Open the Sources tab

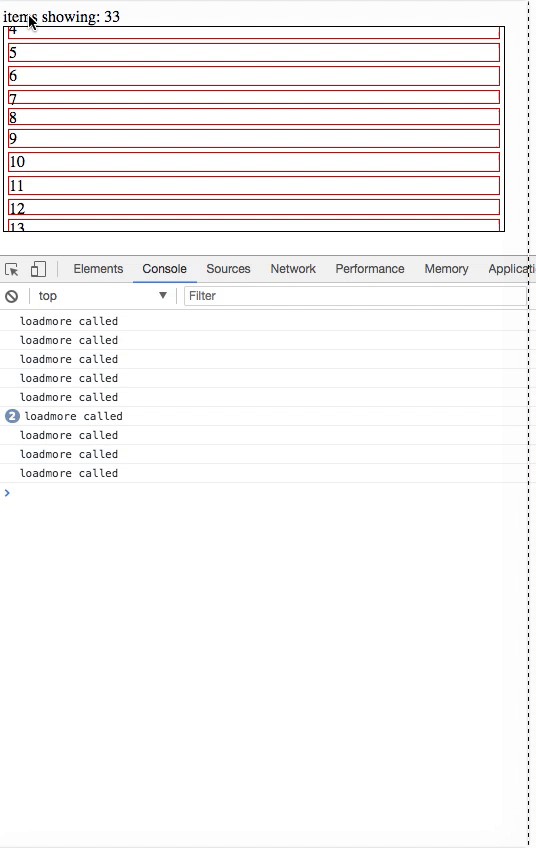pos(228,269)
